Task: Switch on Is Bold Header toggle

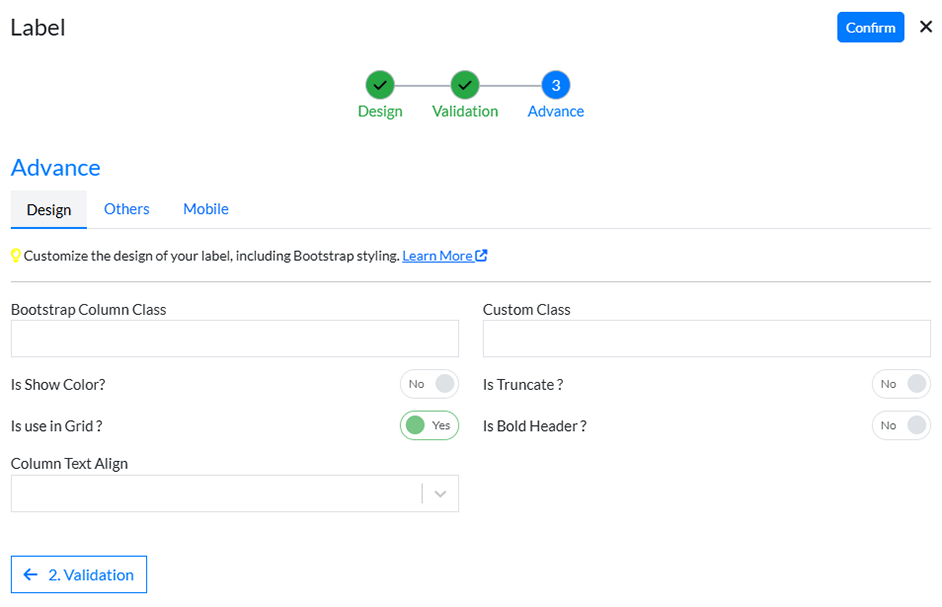Action: pyautogui.click(x=901, y=426)
